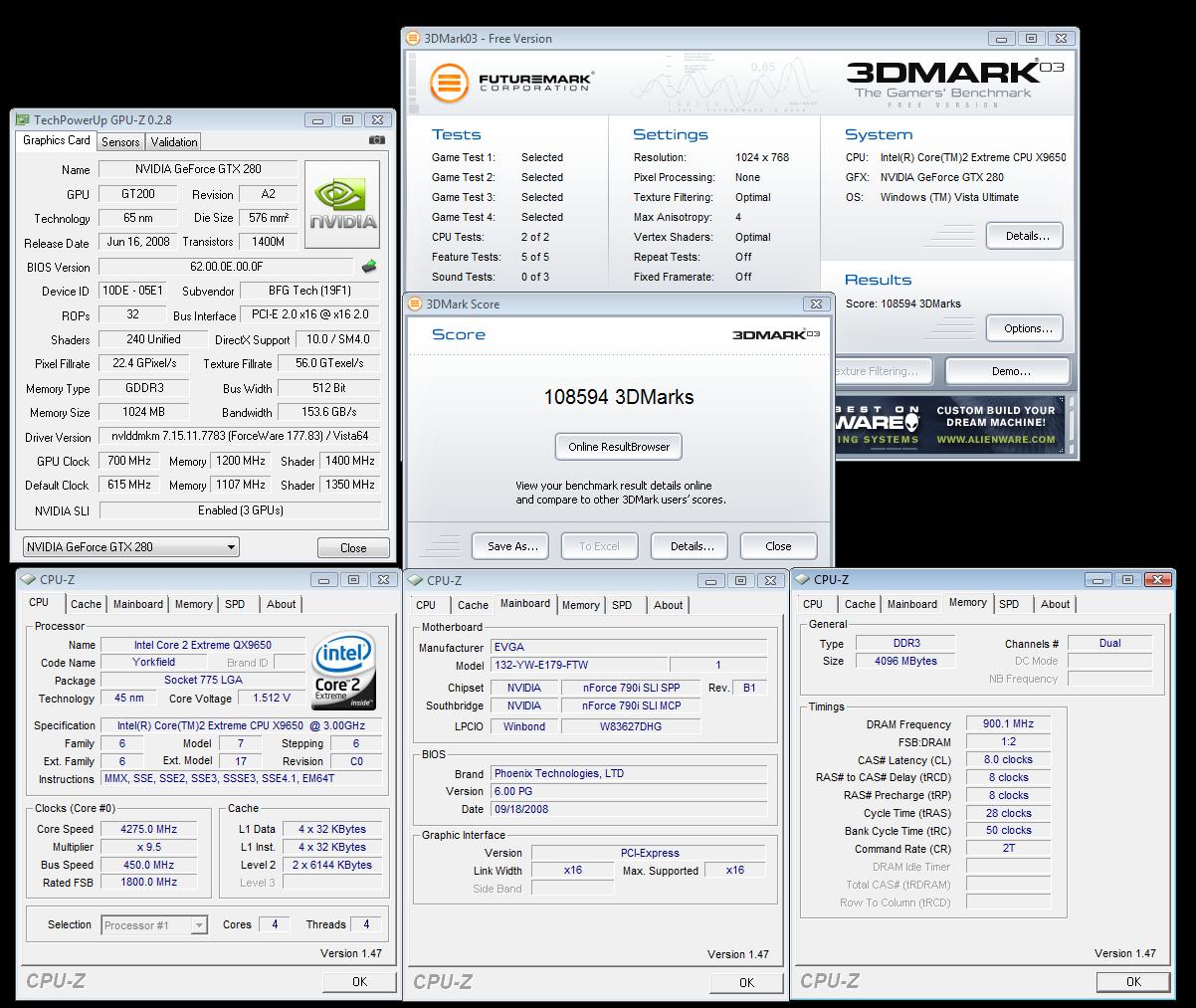The height and width of the screenshot is (1008, 1196).
Task: Click the BIOS Date 09/18/2008 field
Action: (629, 810)
